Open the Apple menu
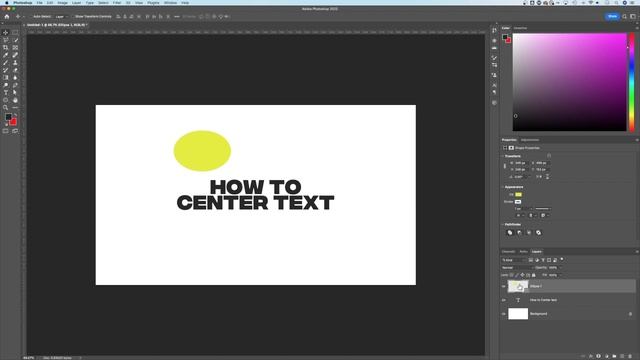Image resolution: width=640 pixels, height=360 pixels. pos(7,3)
